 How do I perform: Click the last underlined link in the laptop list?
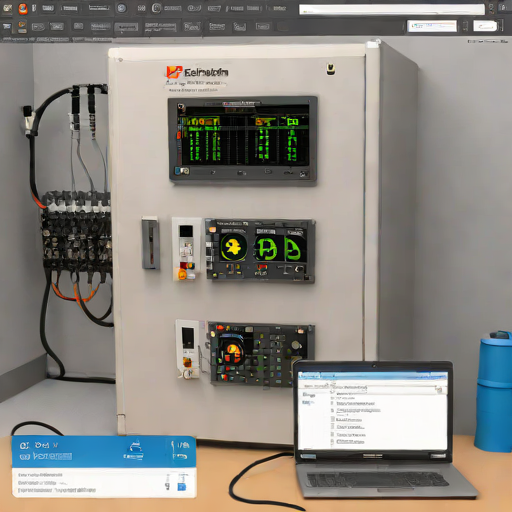click(350, 442)
